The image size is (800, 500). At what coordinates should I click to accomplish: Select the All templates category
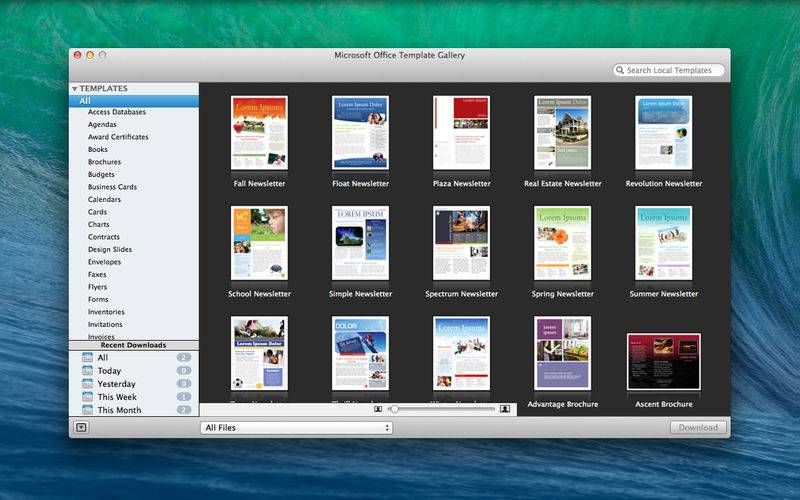[x=134, y=101]
